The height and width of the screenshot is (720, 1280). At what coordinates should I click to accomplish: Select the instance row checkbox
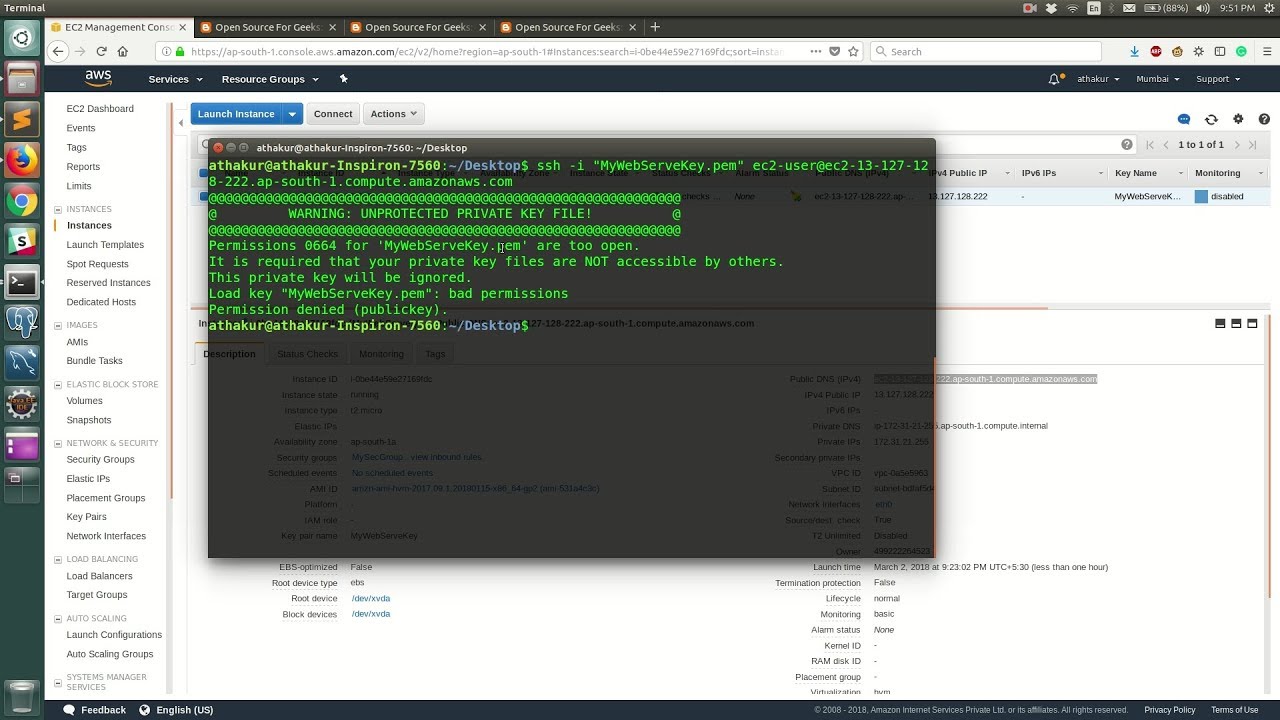click(204, 197)
